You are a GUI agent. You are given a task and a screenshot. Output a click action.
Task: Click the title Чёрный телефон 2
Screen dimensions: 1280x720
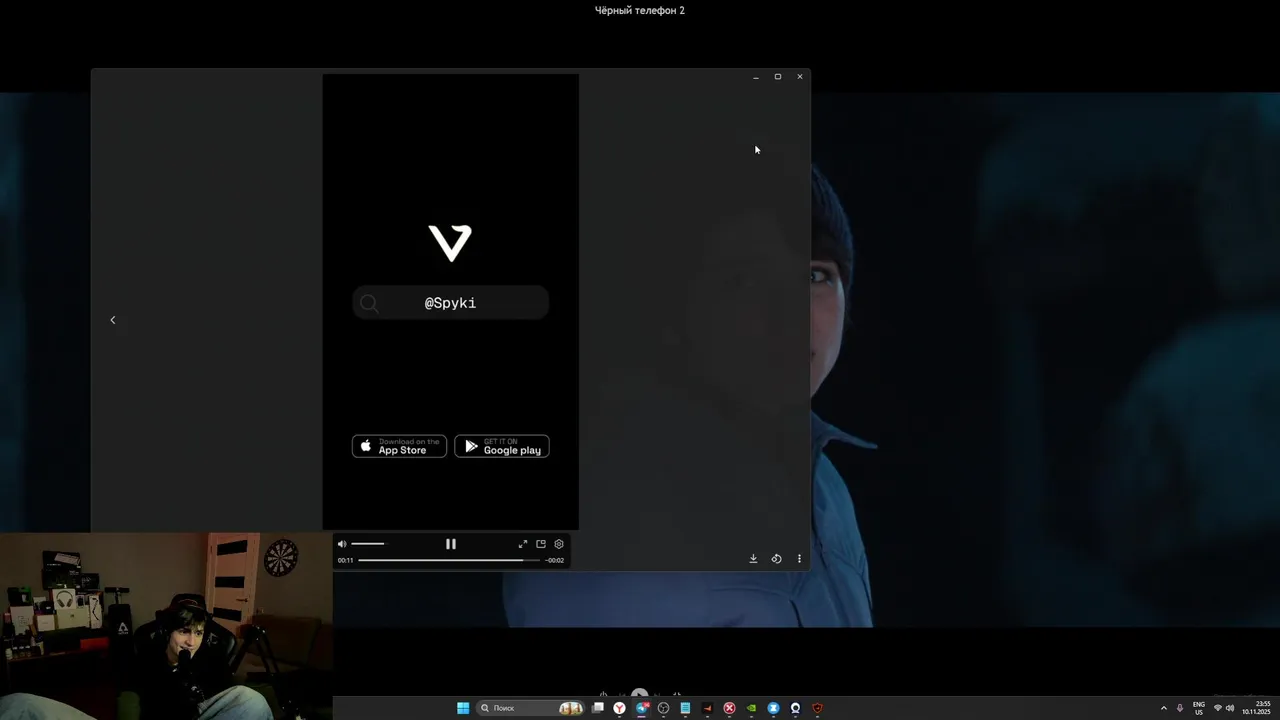pyautogui.click(x=640, y=10)
